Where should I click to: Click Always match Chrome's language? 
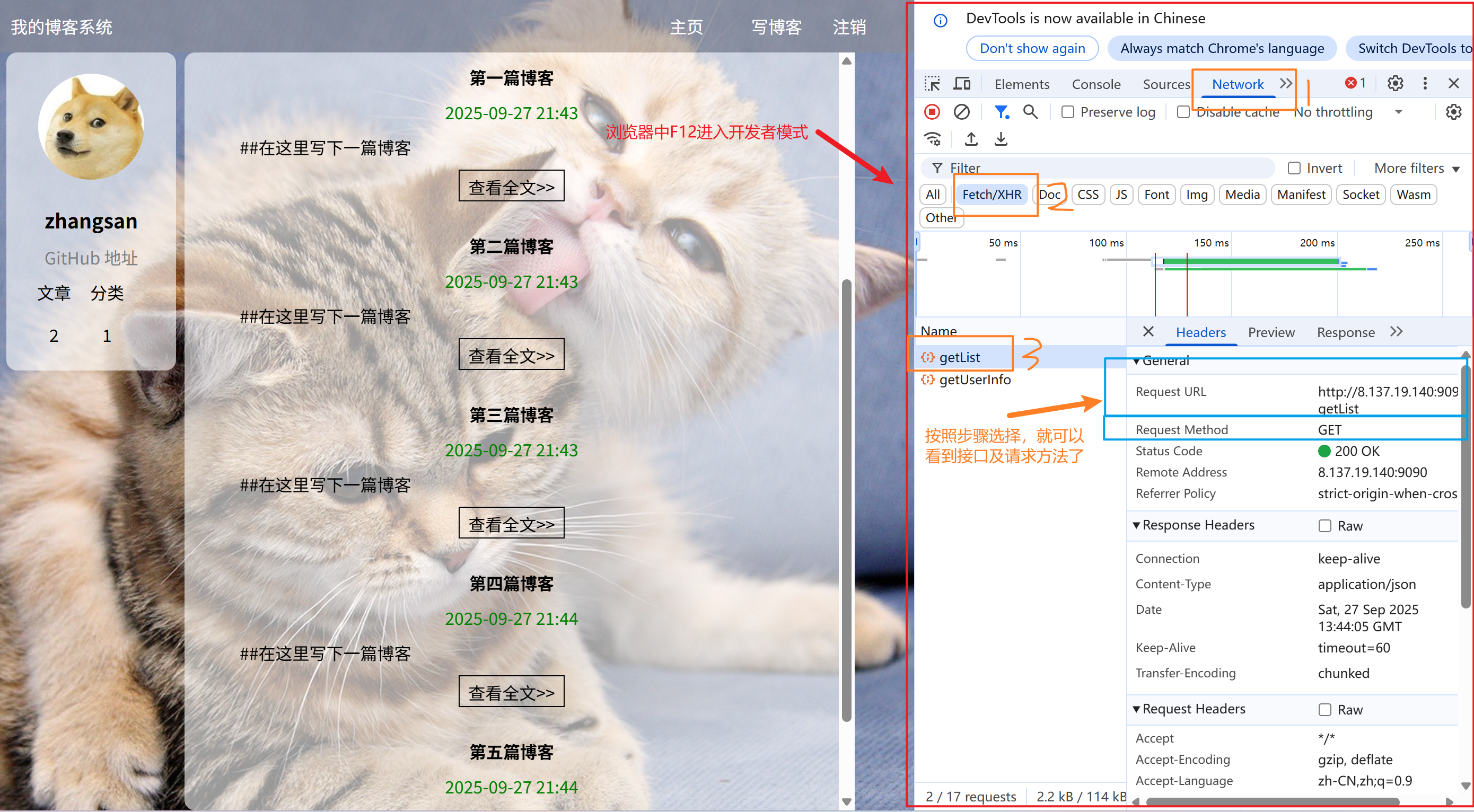(1222, 48)
